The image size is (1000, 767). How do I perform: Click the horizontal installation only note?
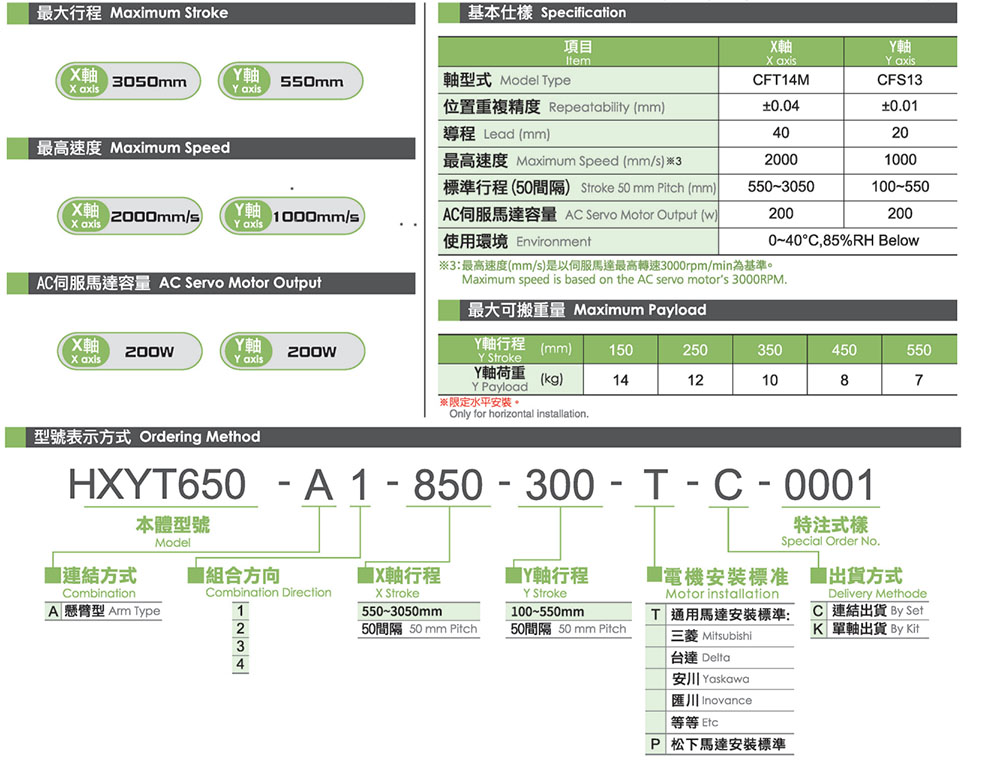(518, 414)
